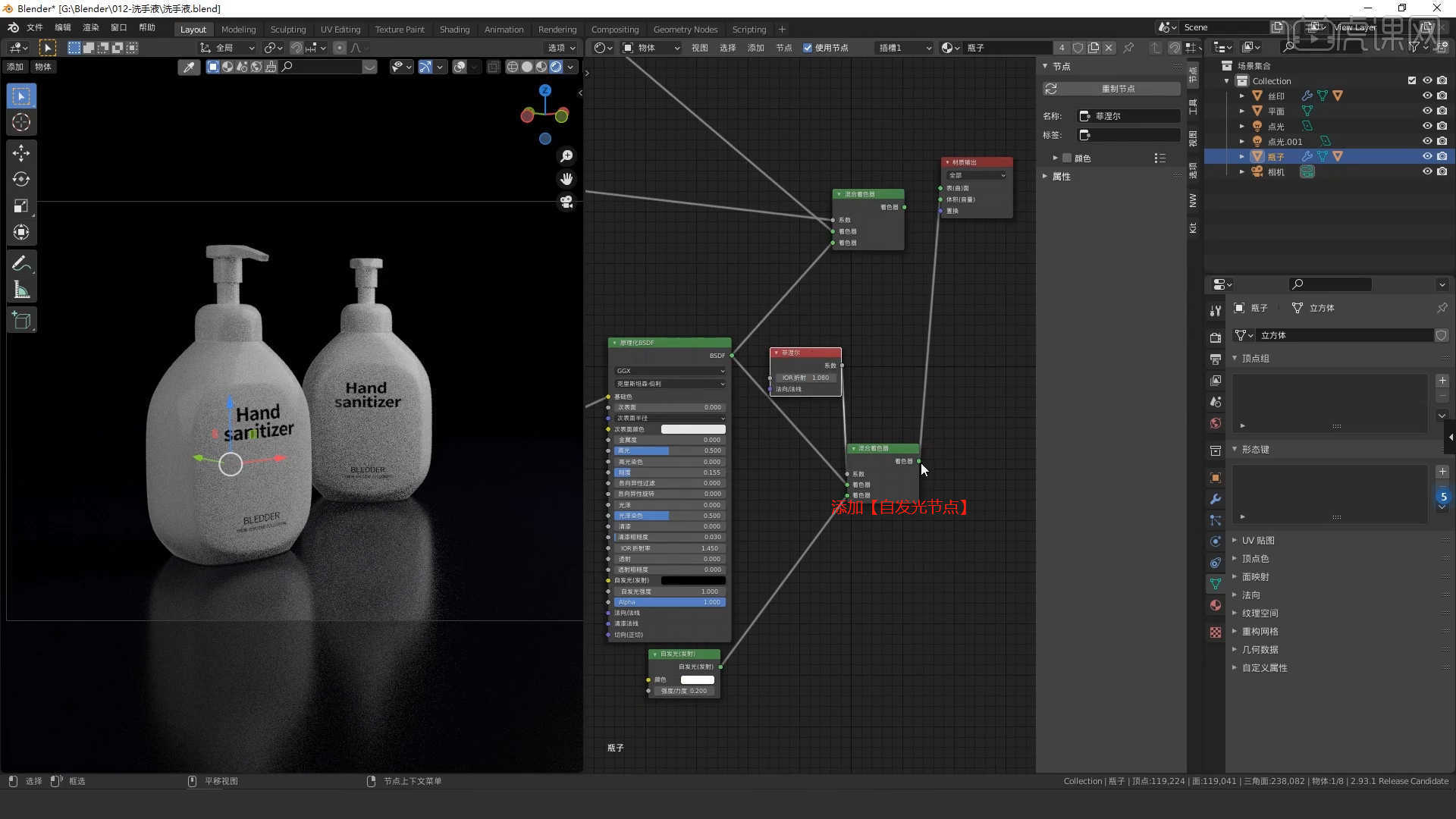Screen dimensions: 1456x819
Task: Switch to the Shading workspace tab
Action: pos(454,30)
